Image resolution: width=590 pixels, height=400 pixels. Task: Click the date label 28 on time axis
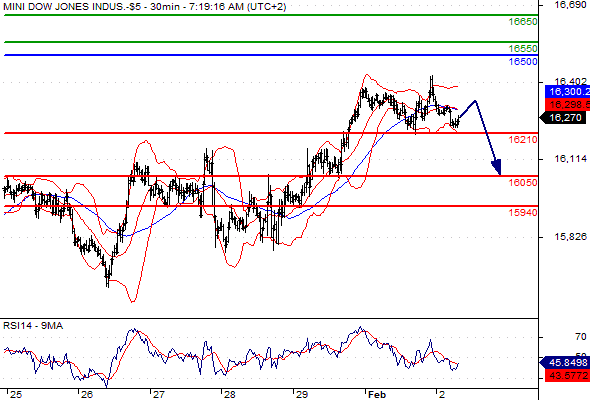pos(230,394)
